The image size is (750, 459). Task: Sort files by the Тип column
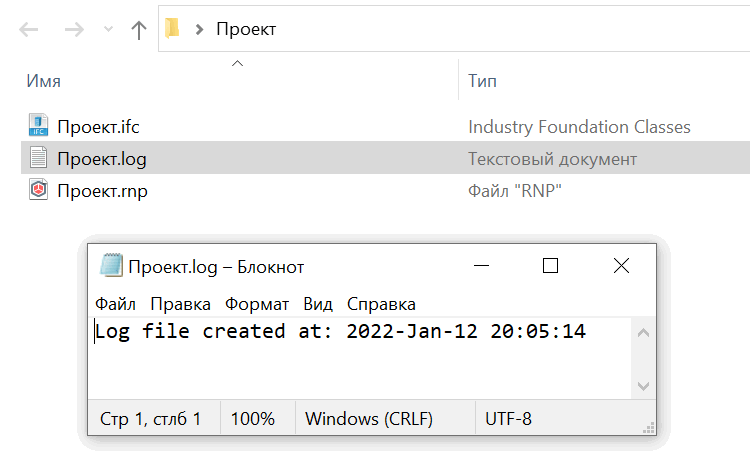pos(482,81)
